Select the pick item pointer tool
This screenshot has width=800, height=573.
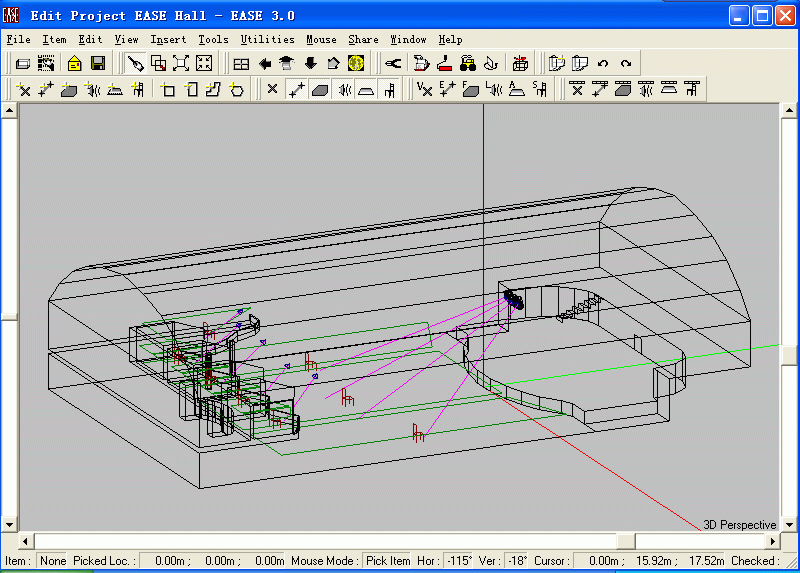tap(135, 63)
